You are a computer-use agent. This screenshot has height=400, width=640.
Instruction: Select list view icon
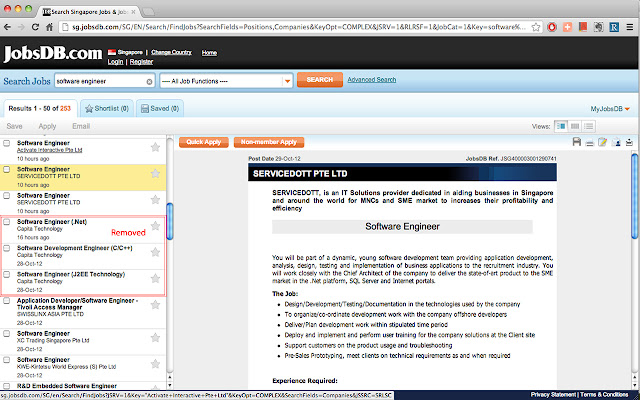[589, 126]
